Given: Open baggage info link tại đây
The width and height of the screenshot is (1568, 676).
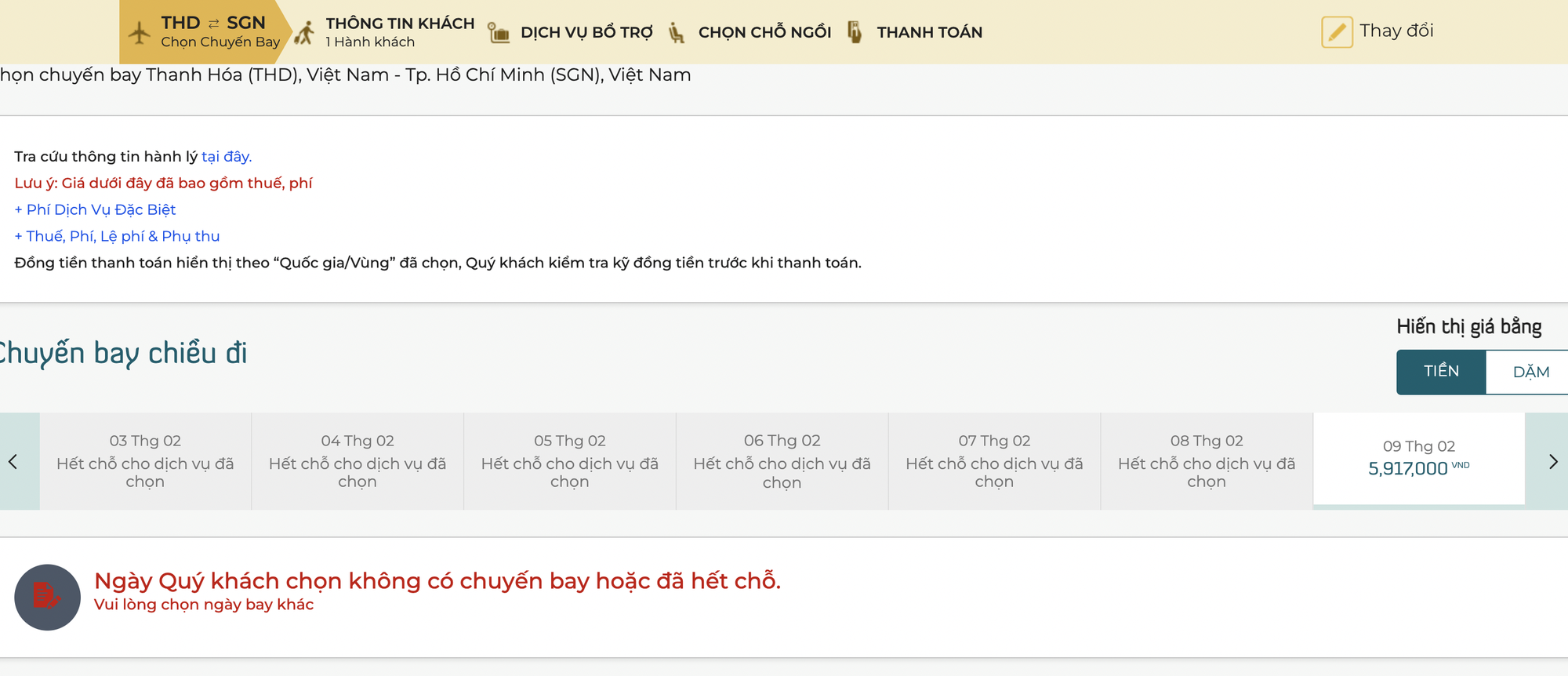Looking at the screenshot, I should [x=227, y=157].
